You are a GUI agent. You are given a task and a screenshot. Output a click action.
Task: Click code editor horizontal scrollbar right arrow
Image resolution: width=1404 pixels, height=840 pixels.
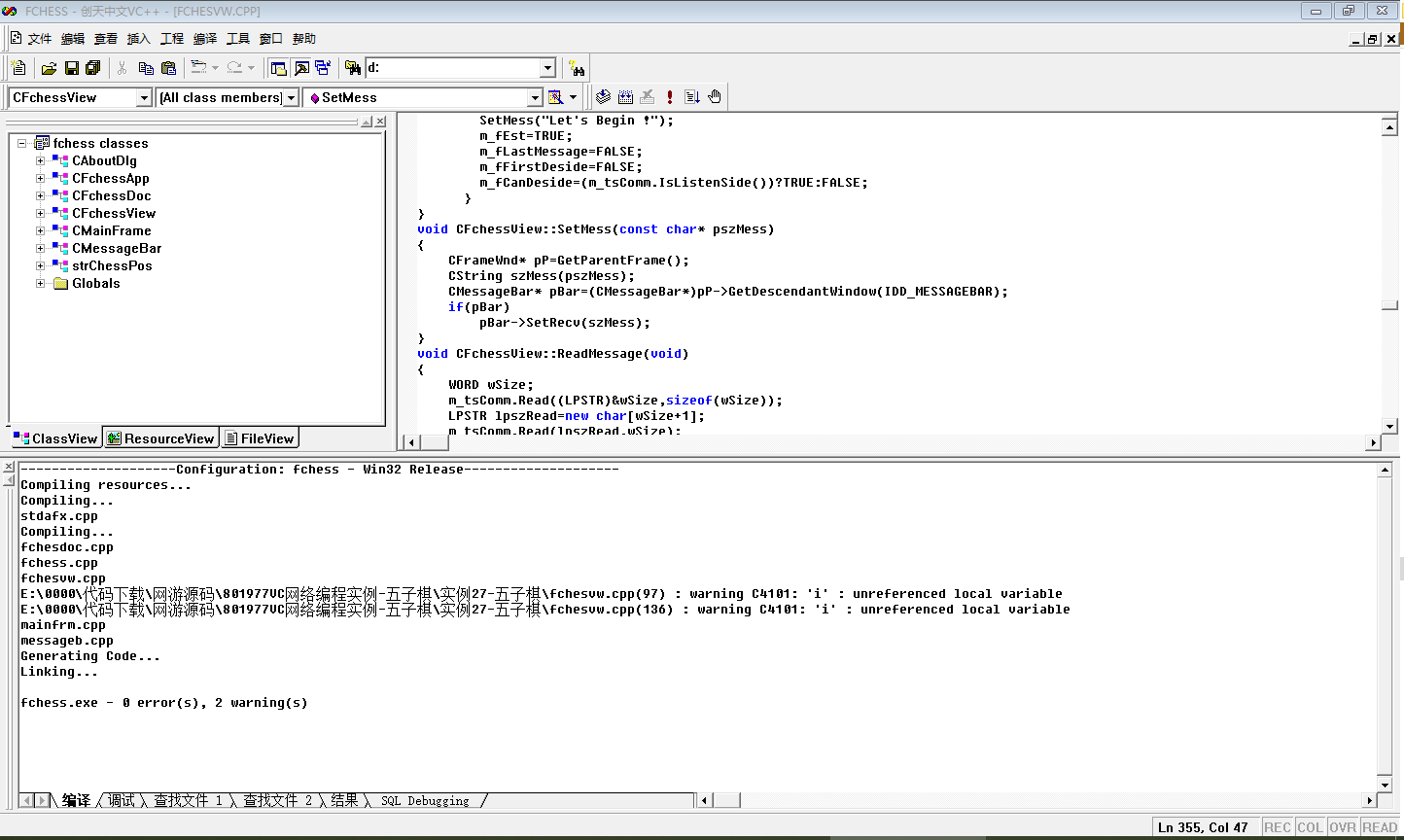(1374, 442)
